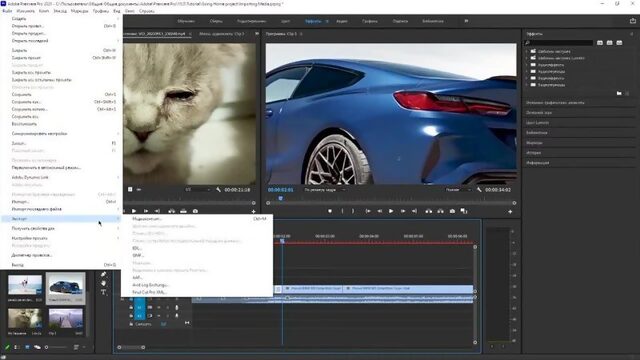The width and height of the screenshot is (640, 360).
Task: Expand the Видеопереходы folder in Effects
Action: pyautogui.click(x=527, y=85)
